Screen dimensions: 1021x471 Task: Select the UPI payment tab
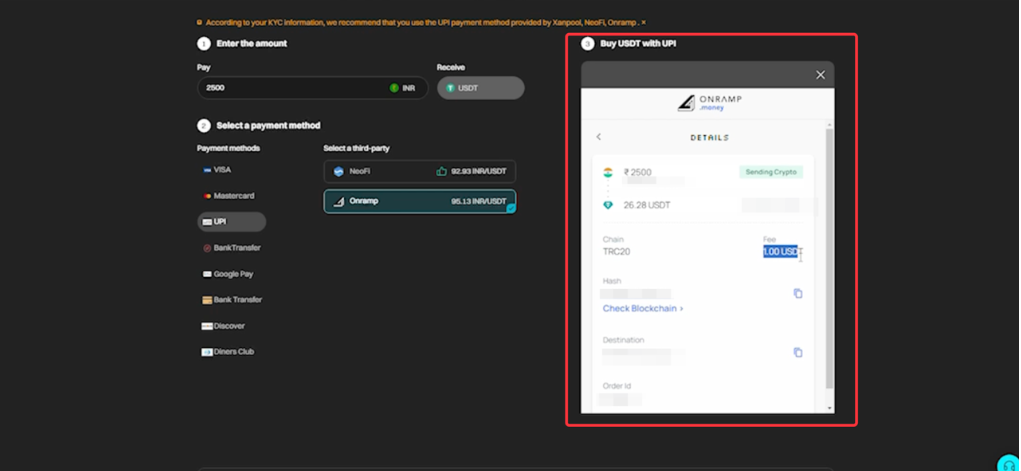pos(231,222)
